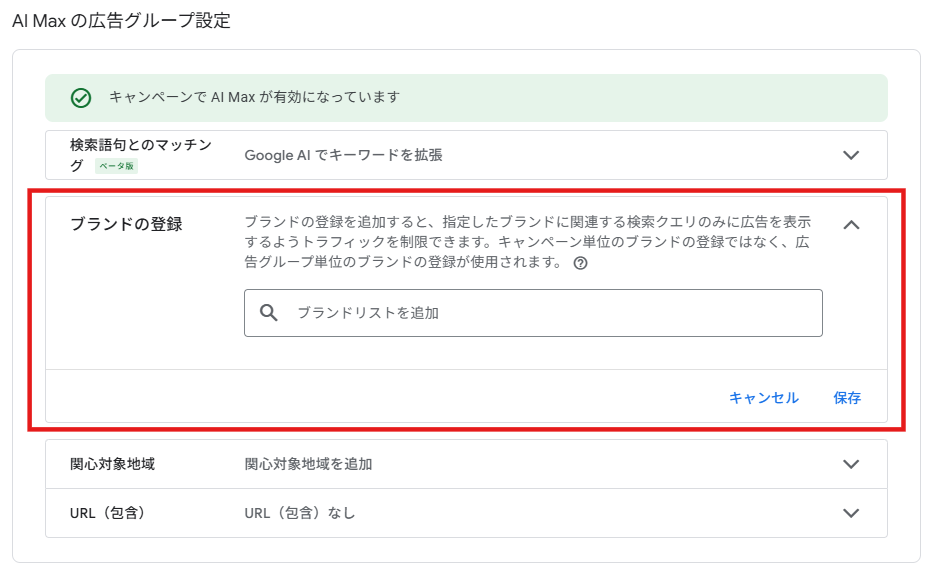Image resolution: width=934 pixels, height=571 pixels.
Task: Expand the URL(包含) section chevron
Action: (851, 513)
